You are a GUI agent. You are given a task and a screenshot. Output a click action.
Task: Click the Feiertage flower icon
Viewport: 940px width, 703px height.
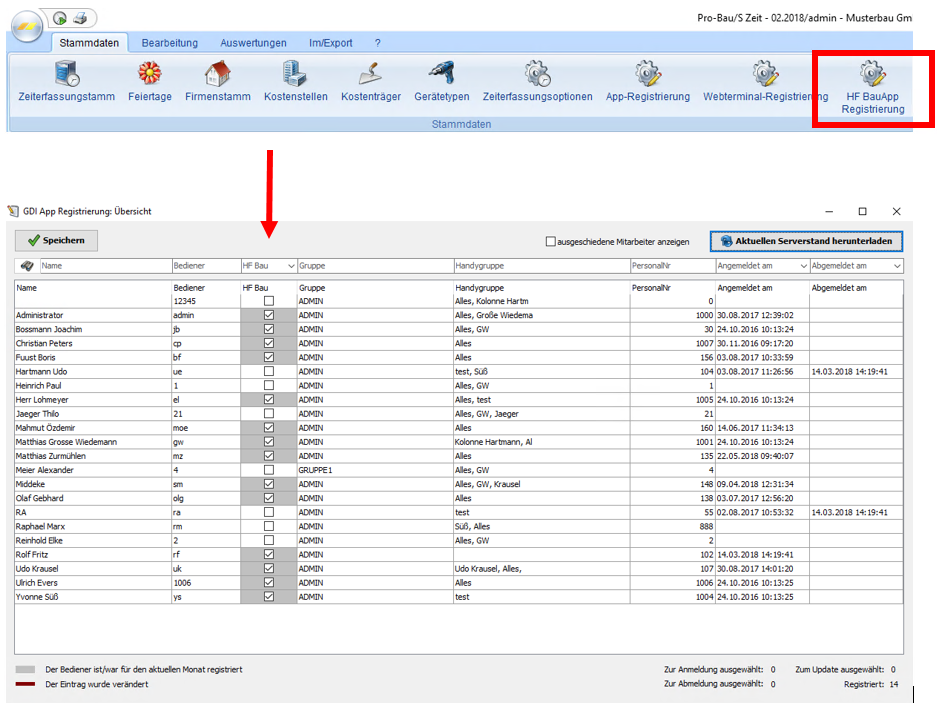149,75
